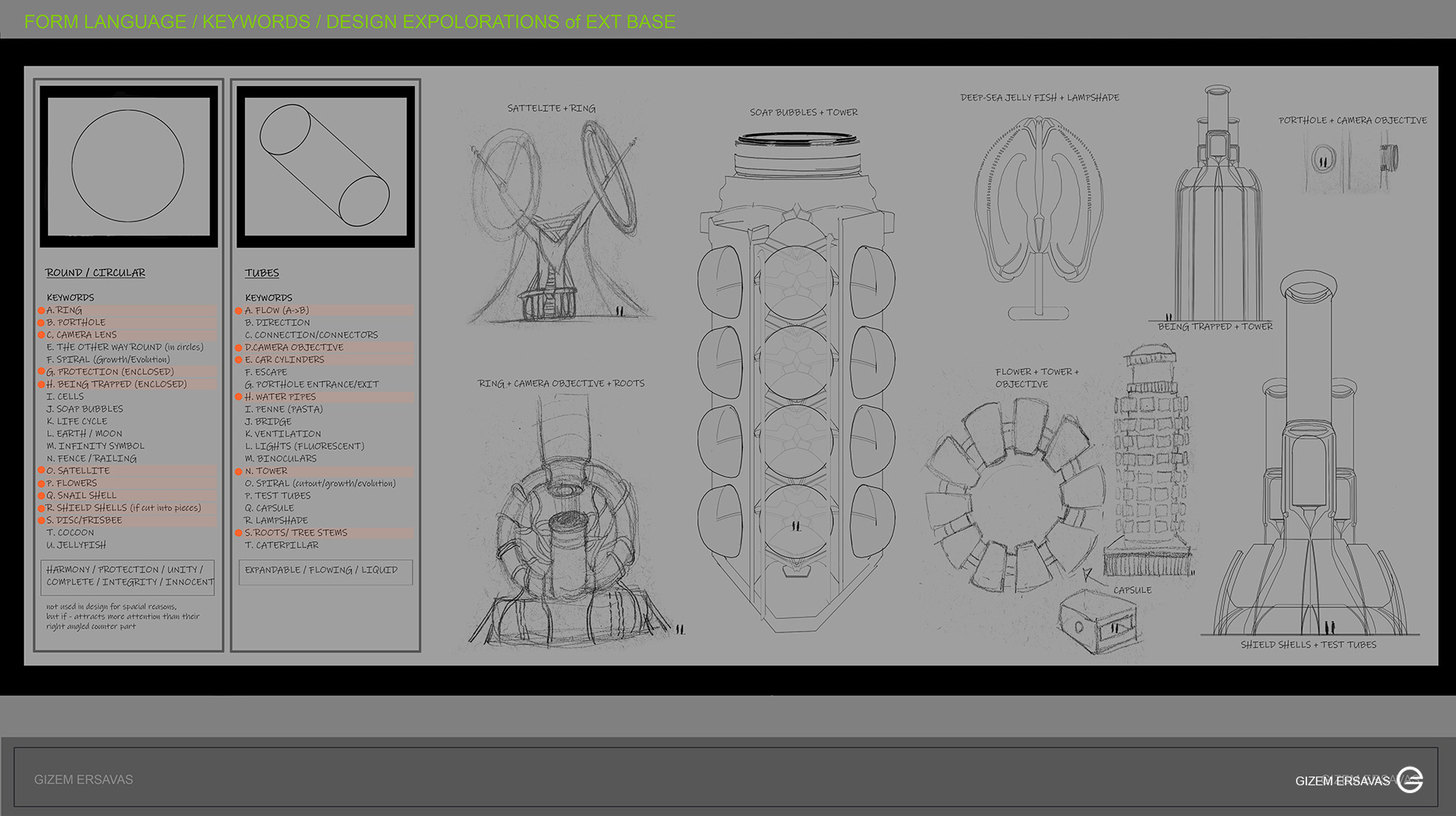This screenshot has width=1456, height=816.
Task: Select keyword 'H. BEING TRAPPED (ENCLOSED)'
Action: tap(116, 384)
